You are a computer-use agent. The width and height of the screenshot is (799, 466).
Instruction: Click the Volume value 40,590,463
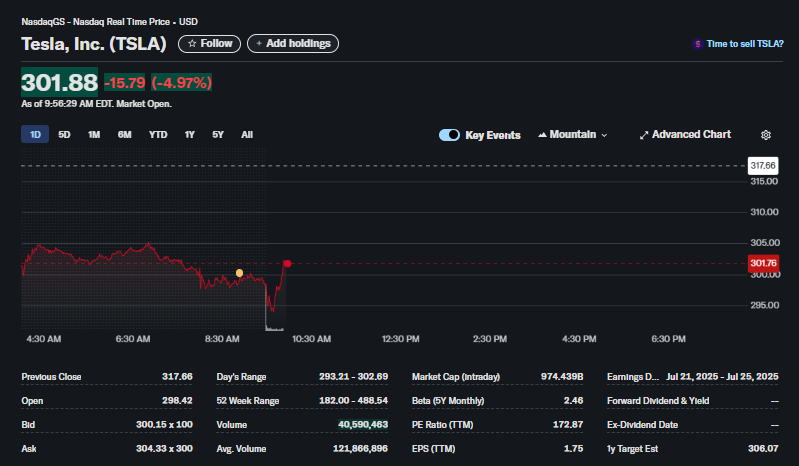pyautogui.click(x=363, y=425)
